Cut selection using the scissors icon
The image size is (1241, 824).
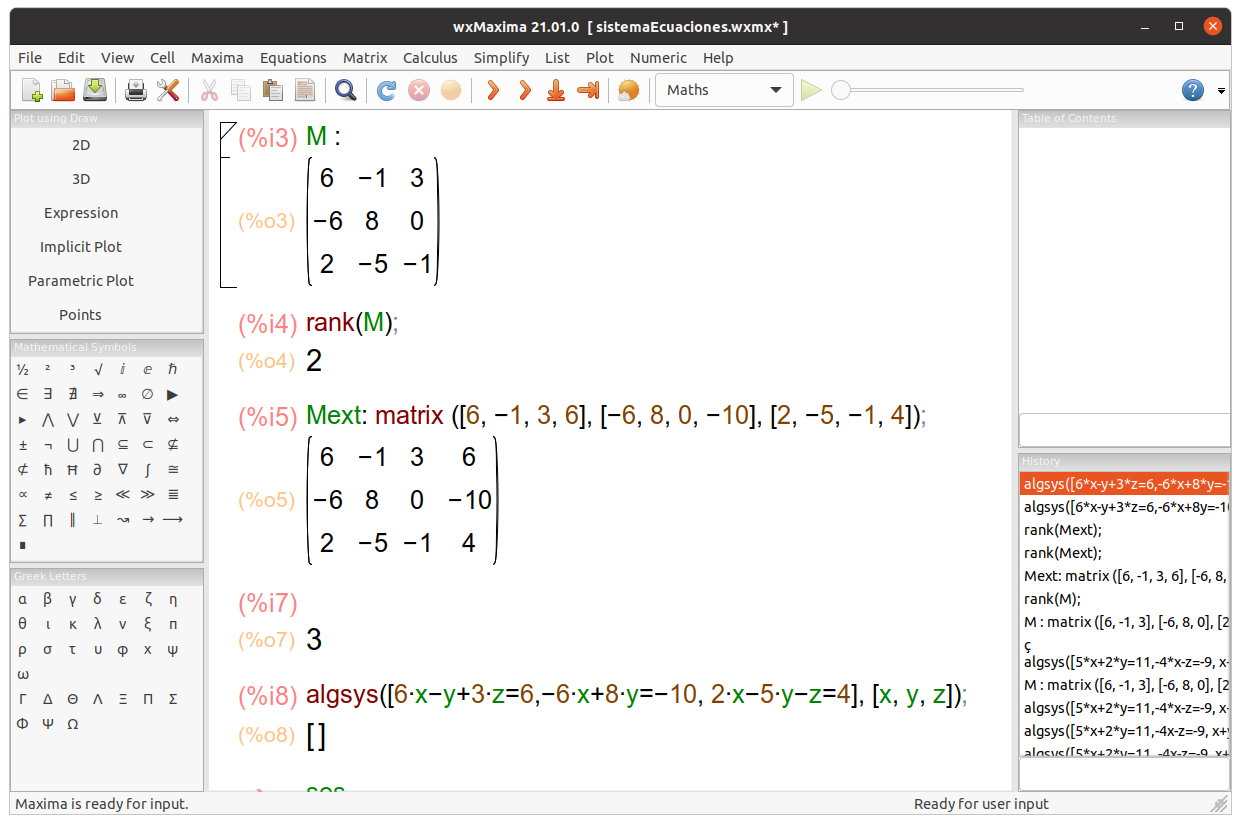coord(210,90)
